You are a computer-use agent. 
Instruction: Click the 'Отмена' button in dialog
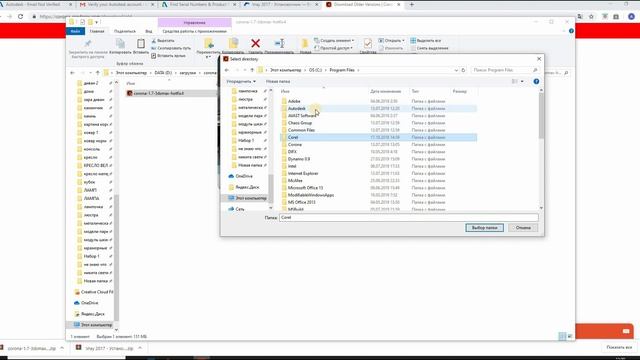pos(523,228)
